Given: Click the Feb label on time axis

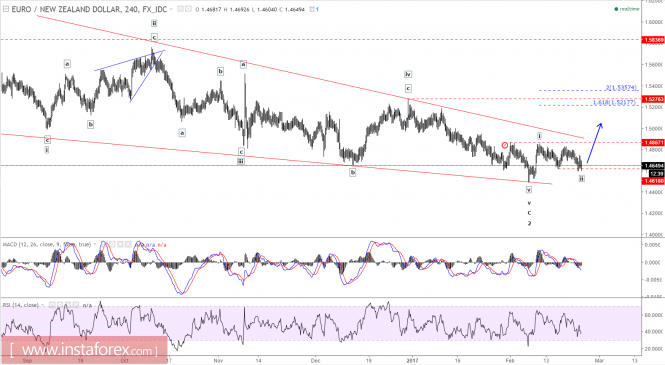Looking at the screenshot, I should coord(510,361).
